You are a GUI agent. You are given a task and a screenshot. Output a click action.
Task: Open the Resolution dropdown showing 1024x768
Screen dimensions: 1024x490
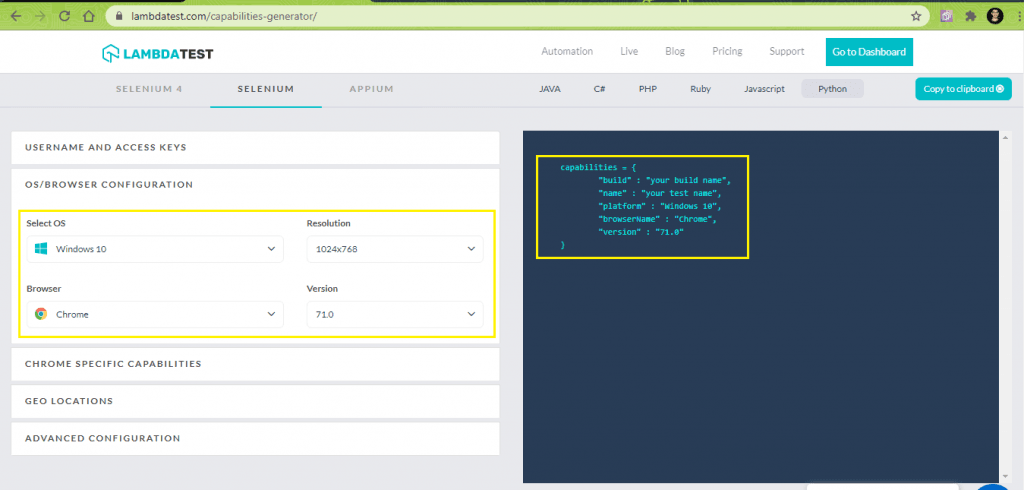pyautogui.click(x=394, y=249)
